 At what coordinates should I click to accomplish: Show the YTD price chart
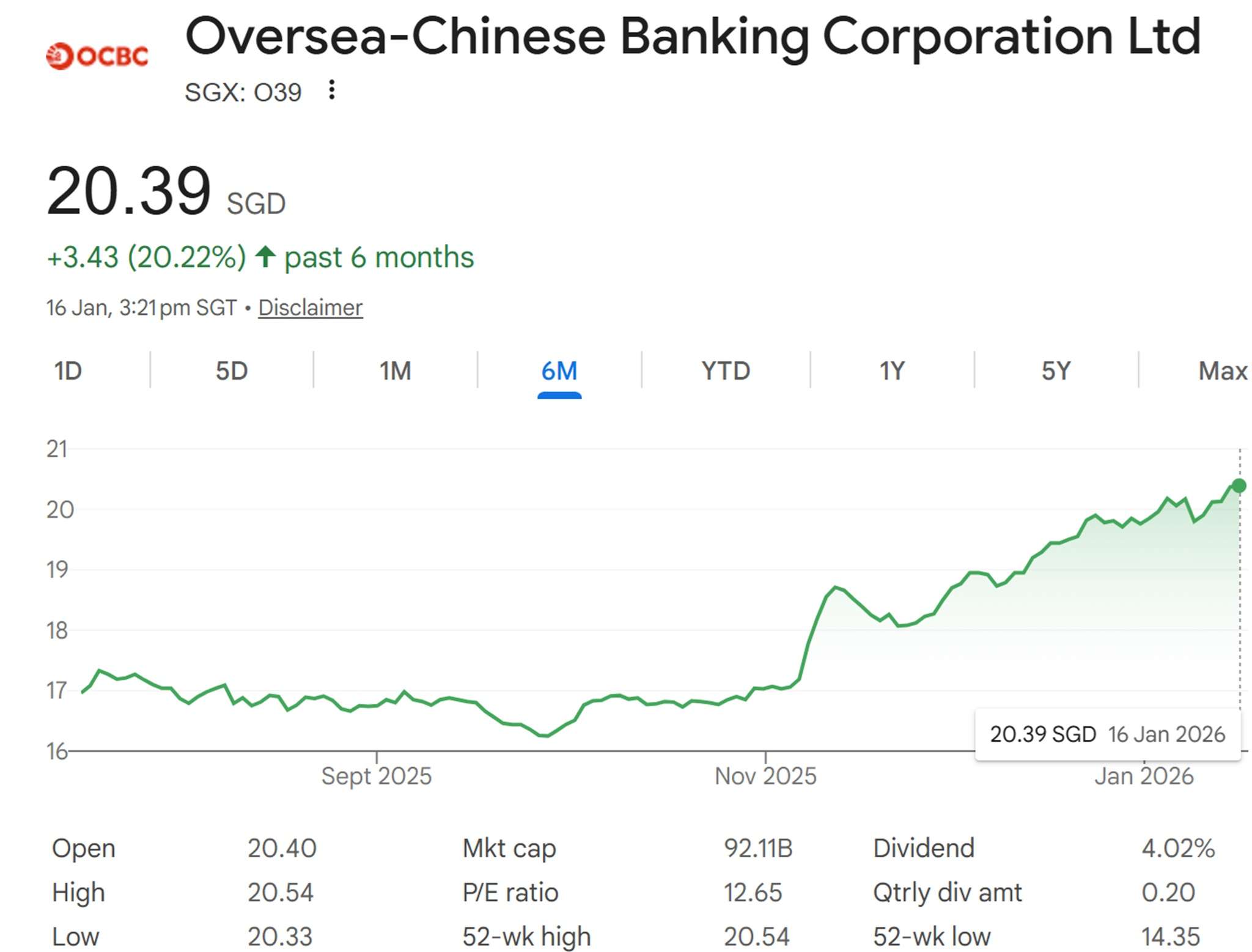click(726, 371)
